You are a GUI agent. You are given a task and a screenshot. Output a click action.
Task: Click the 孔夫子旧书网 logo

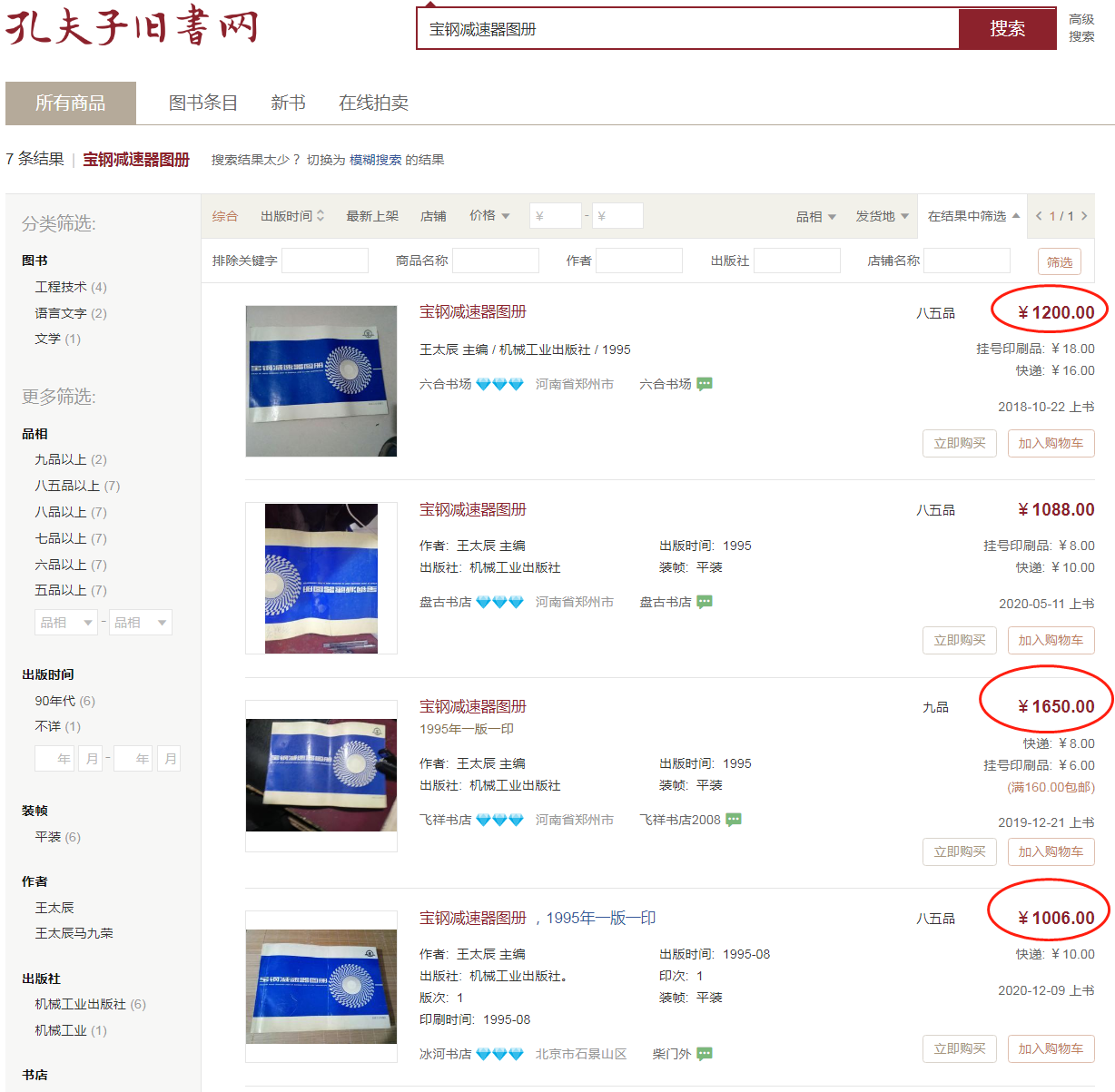click(133, 27)
